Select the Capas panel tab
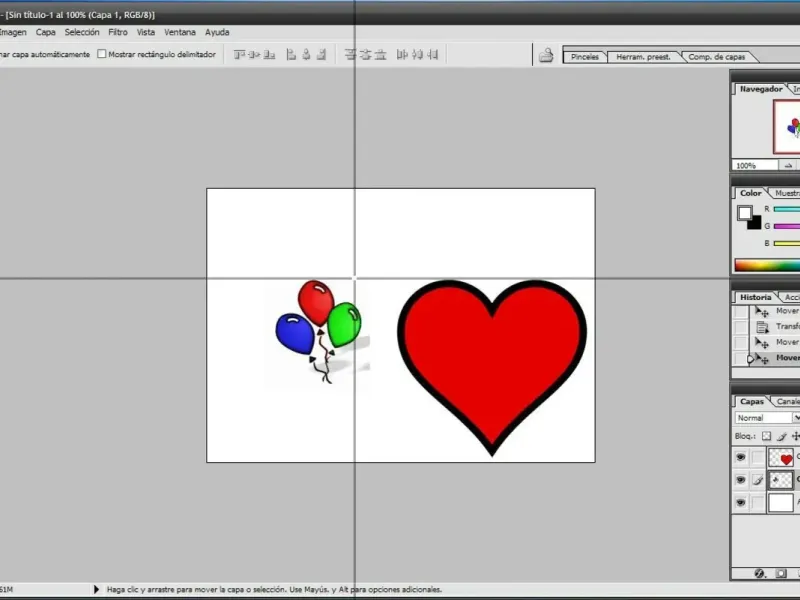800x600 pixels. pos(752,402)
